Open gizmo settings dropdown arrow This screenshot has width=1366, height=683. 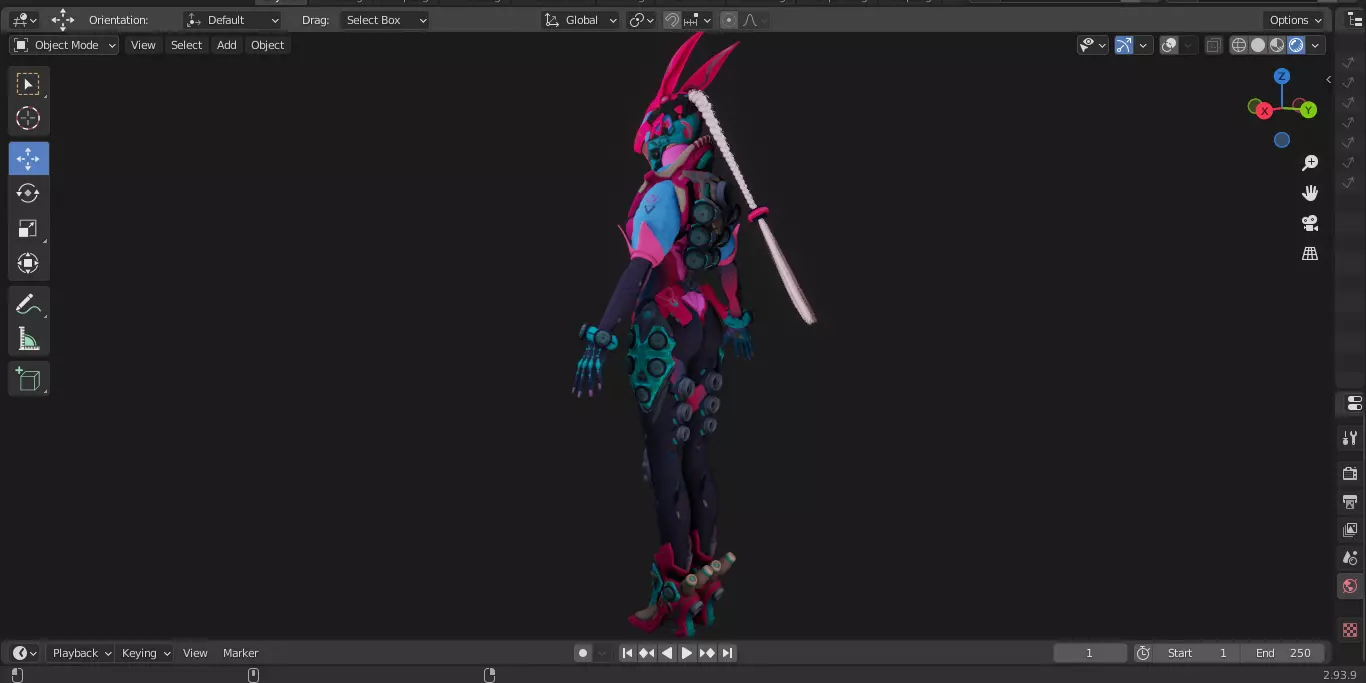[1143, 45]
